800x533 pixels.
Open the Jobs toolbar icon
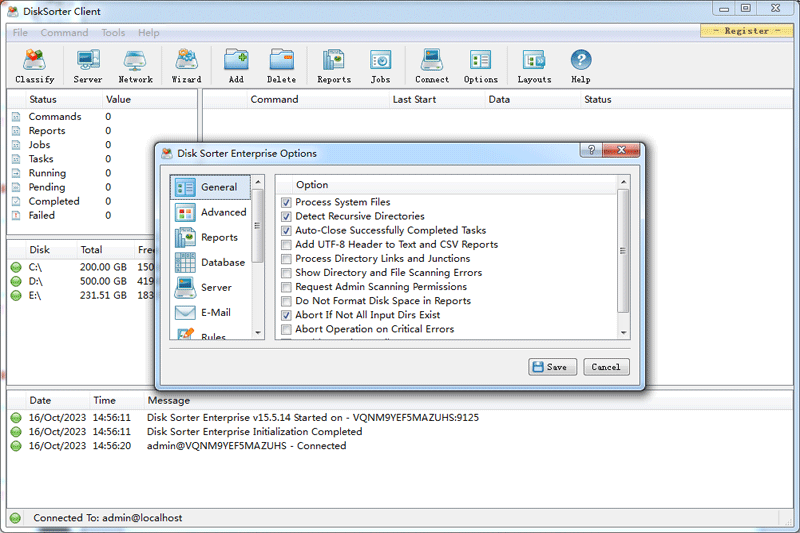click(x=380, y=66)
